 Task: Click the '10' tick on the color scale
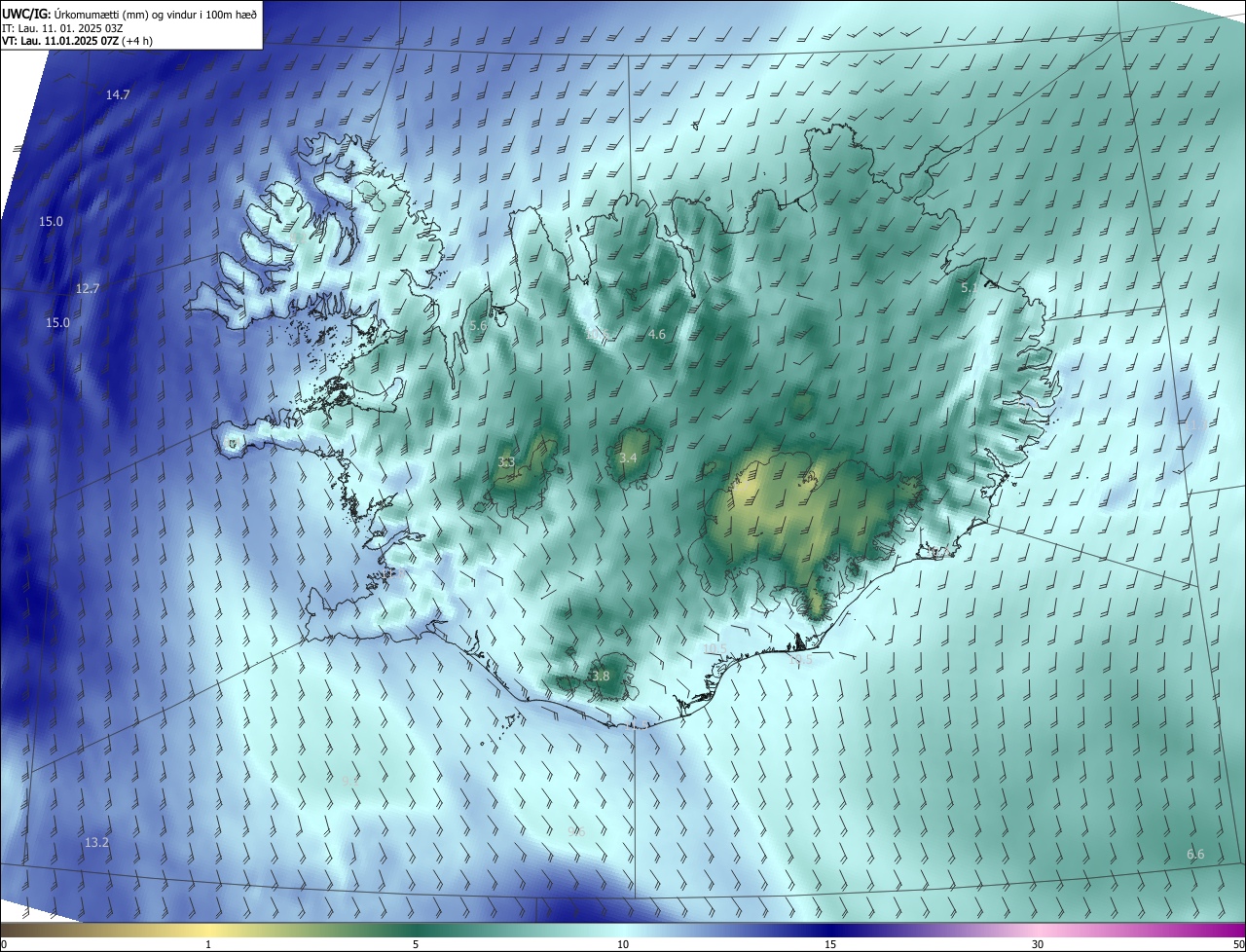click(x=623, y=944)
